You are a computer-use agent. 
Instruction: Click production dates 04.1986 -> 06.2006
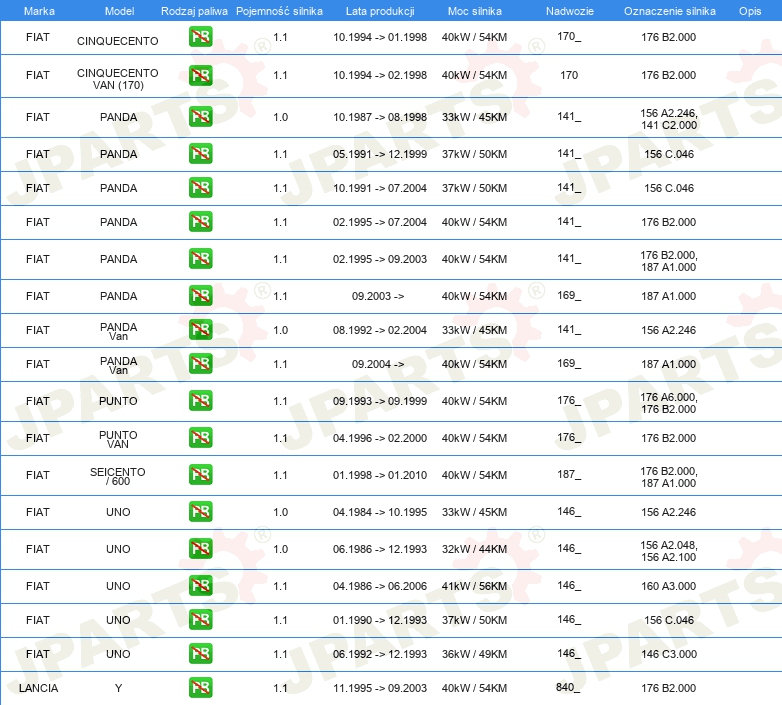coord(380,586)
